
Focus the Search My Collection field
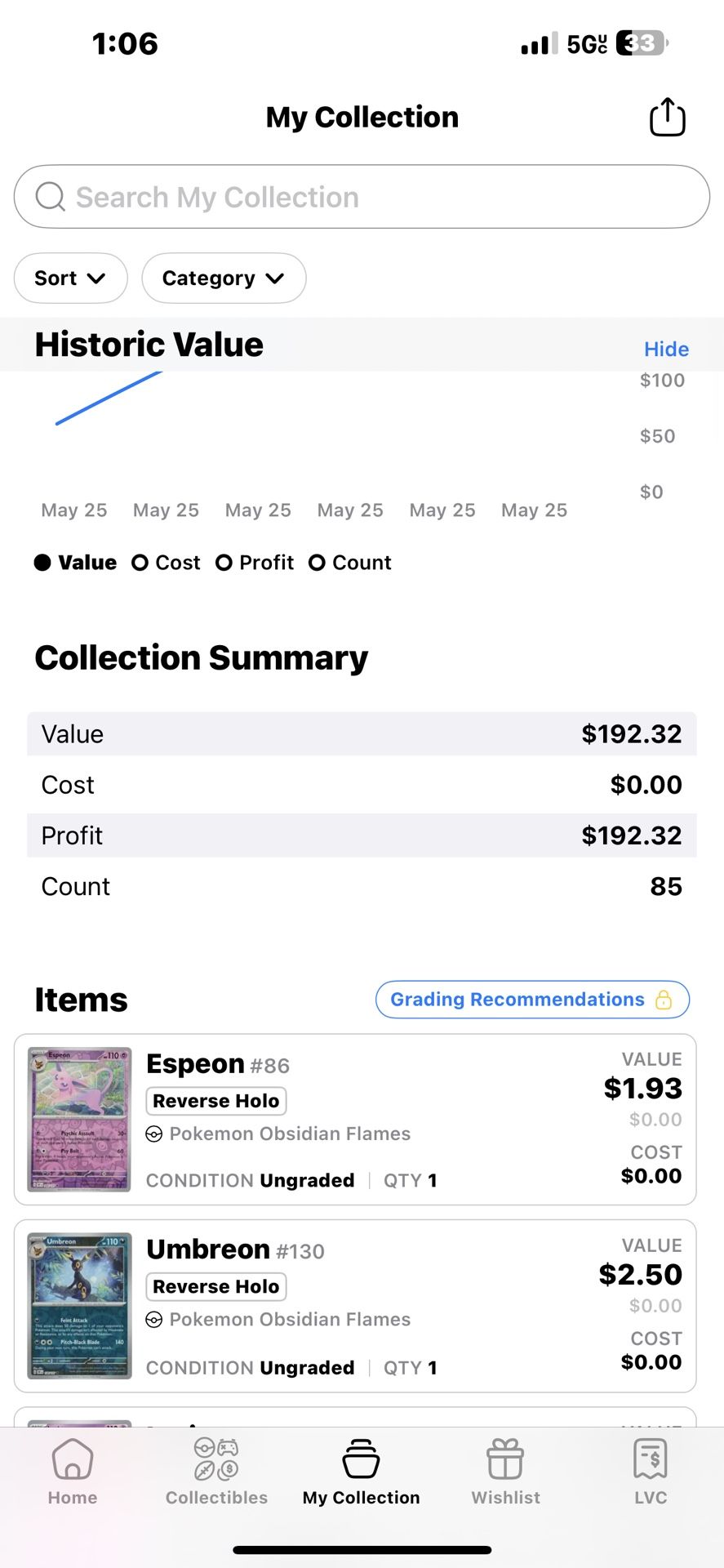[x=362, y=197]
